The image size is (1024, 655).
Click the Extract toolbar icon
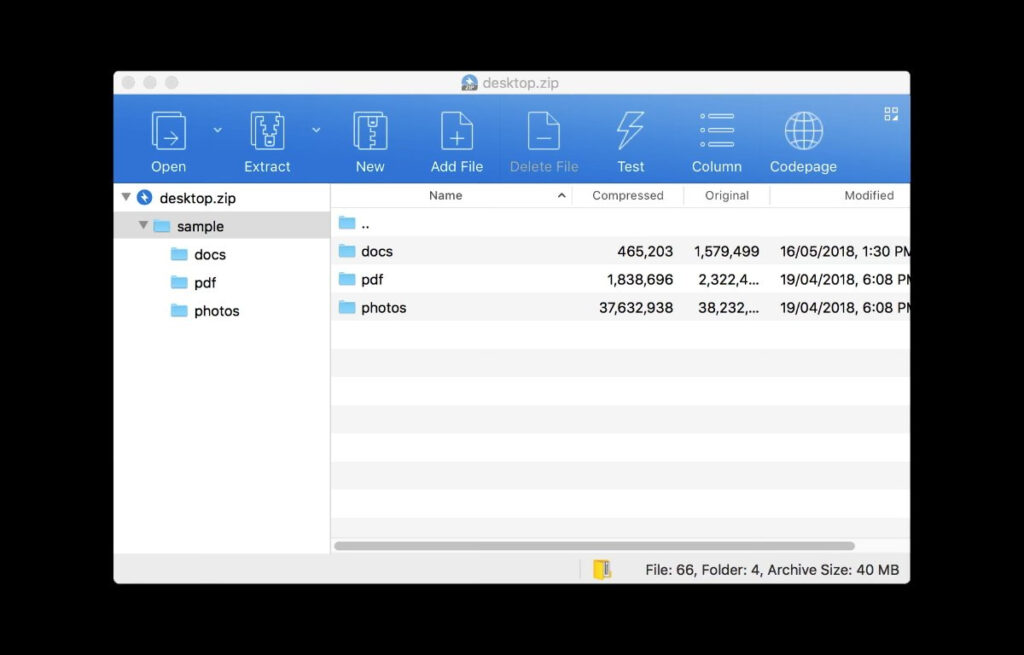coord(267,132)
